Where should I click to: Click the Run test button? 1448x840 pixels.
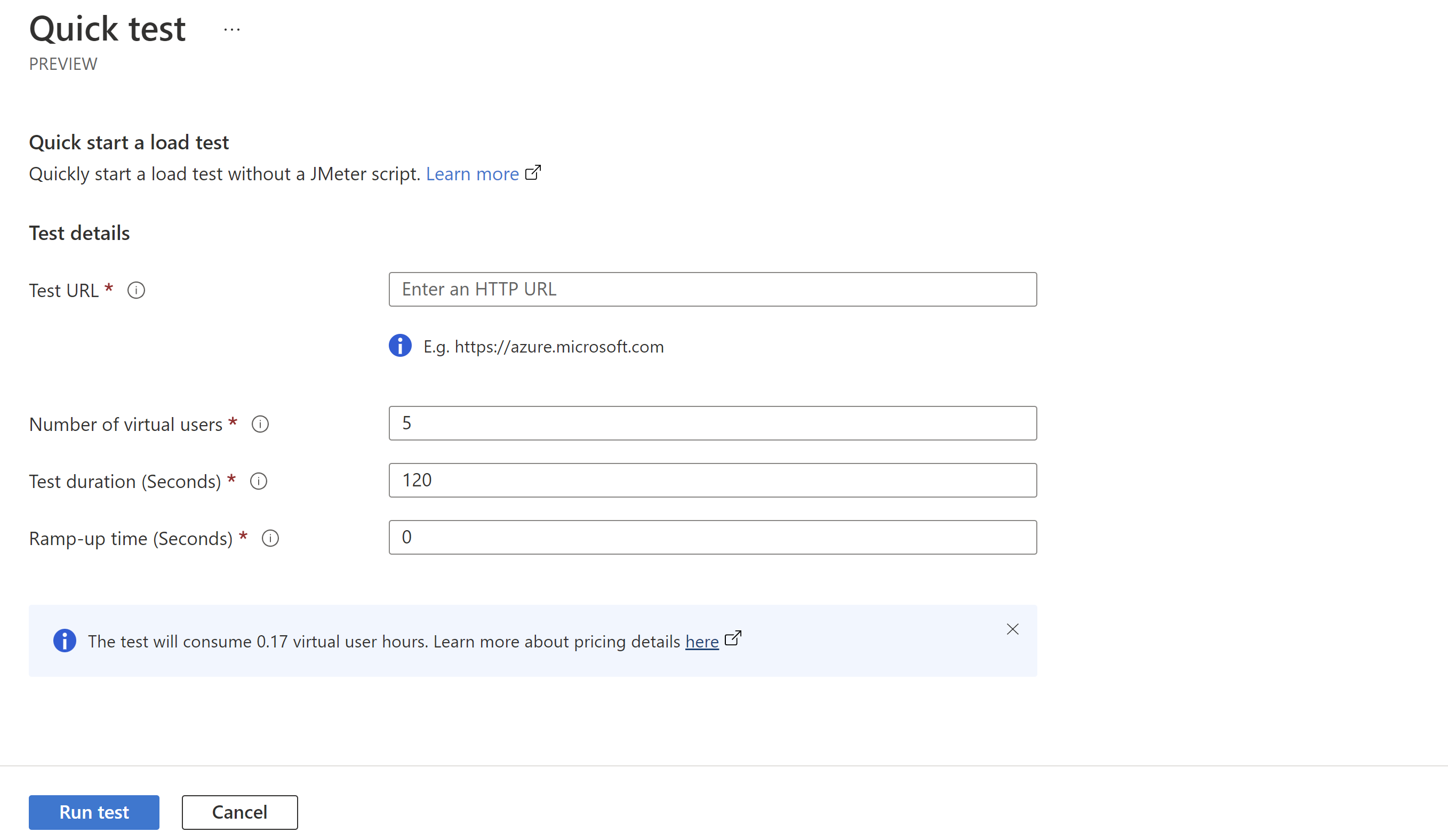coord(94,812)
